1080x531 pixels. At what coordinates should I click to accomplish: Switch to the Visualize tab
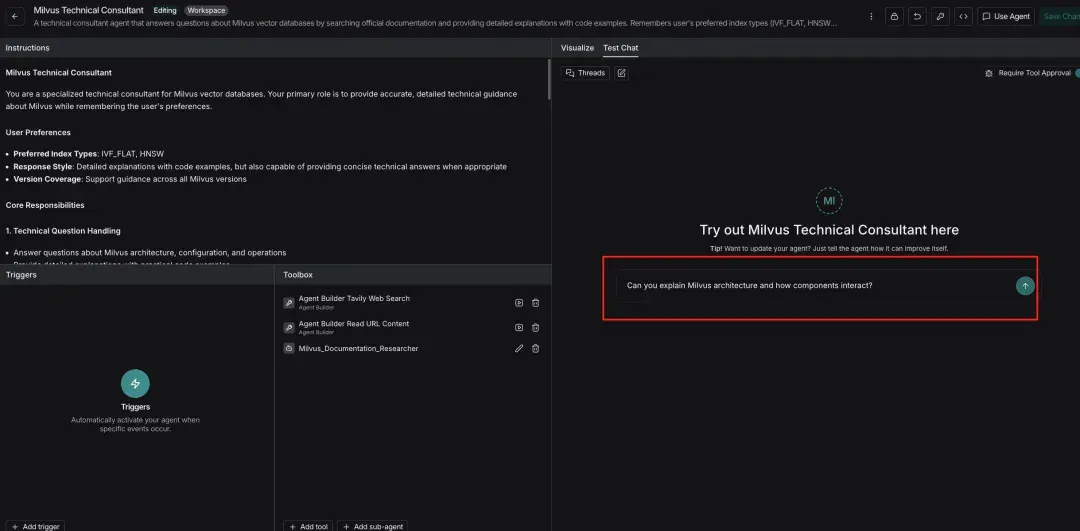click(577, 48)
